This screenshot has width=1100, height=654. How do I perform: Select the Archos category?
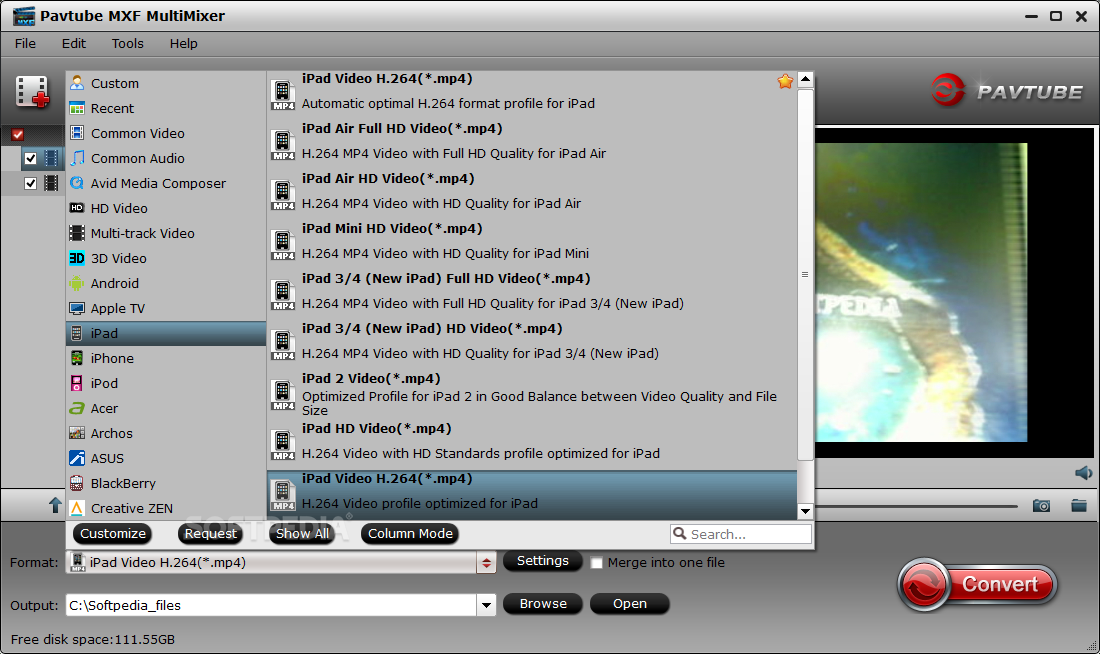(x=166, y=434)
